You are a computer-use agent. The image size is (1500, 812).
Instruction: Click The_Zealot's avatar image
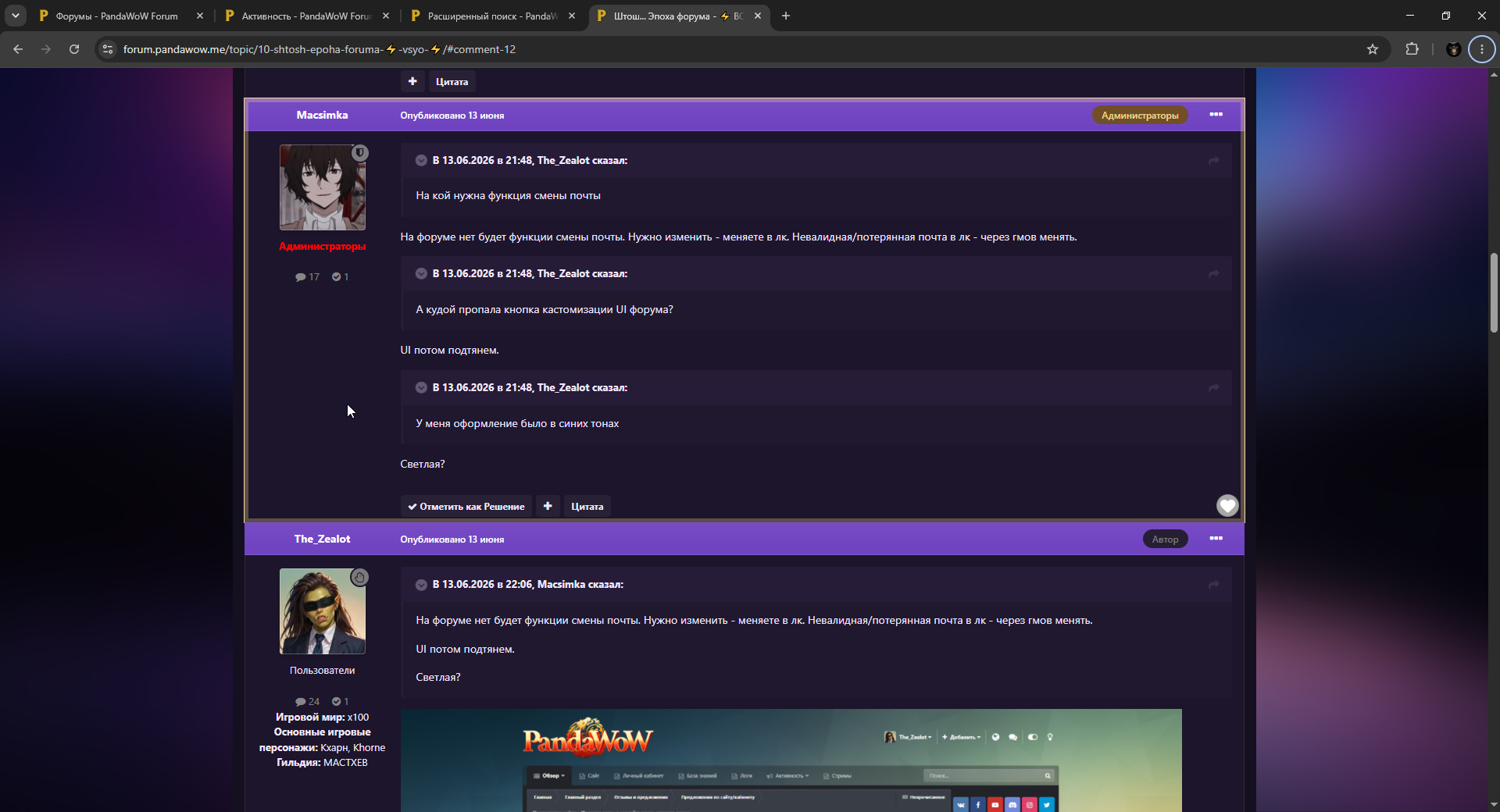pyautogui.click(x=323, y=611)
